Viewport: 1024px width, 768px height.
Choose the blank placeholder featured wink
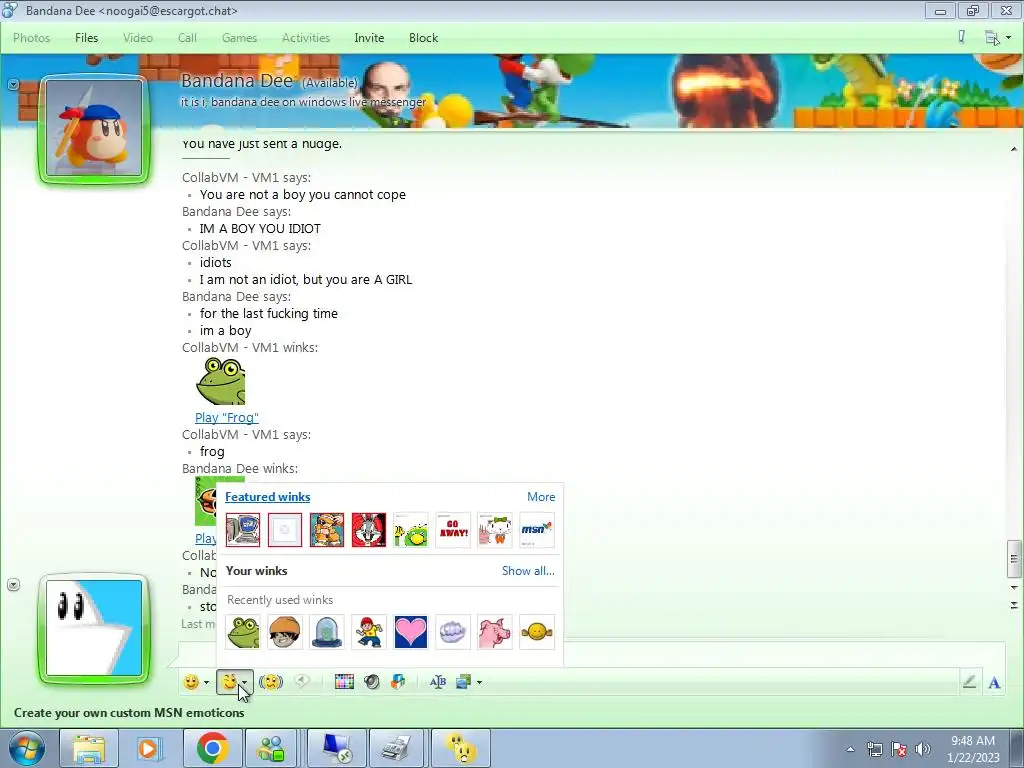tap(285, 530)
